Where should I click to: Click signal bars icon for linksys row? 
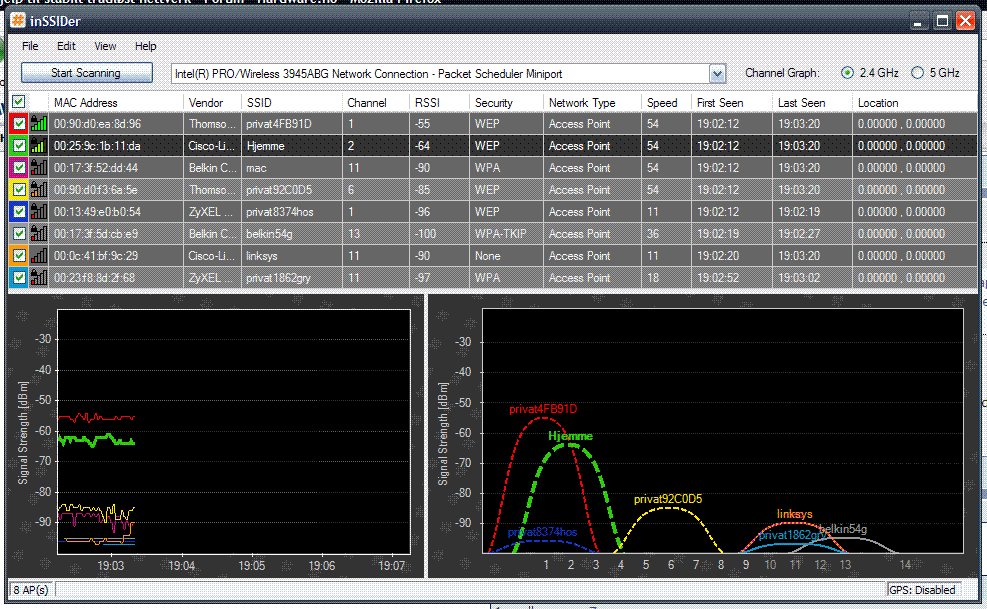tap(39, 256)
